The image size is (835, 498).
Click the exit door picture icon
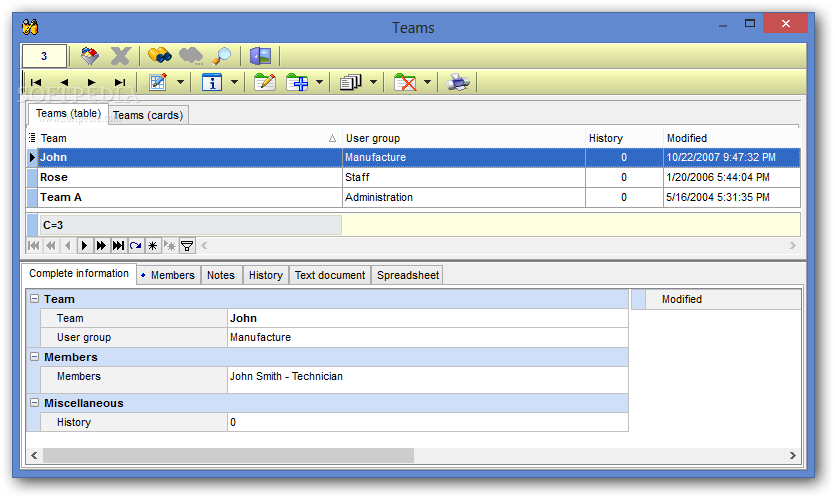point(260,55)
